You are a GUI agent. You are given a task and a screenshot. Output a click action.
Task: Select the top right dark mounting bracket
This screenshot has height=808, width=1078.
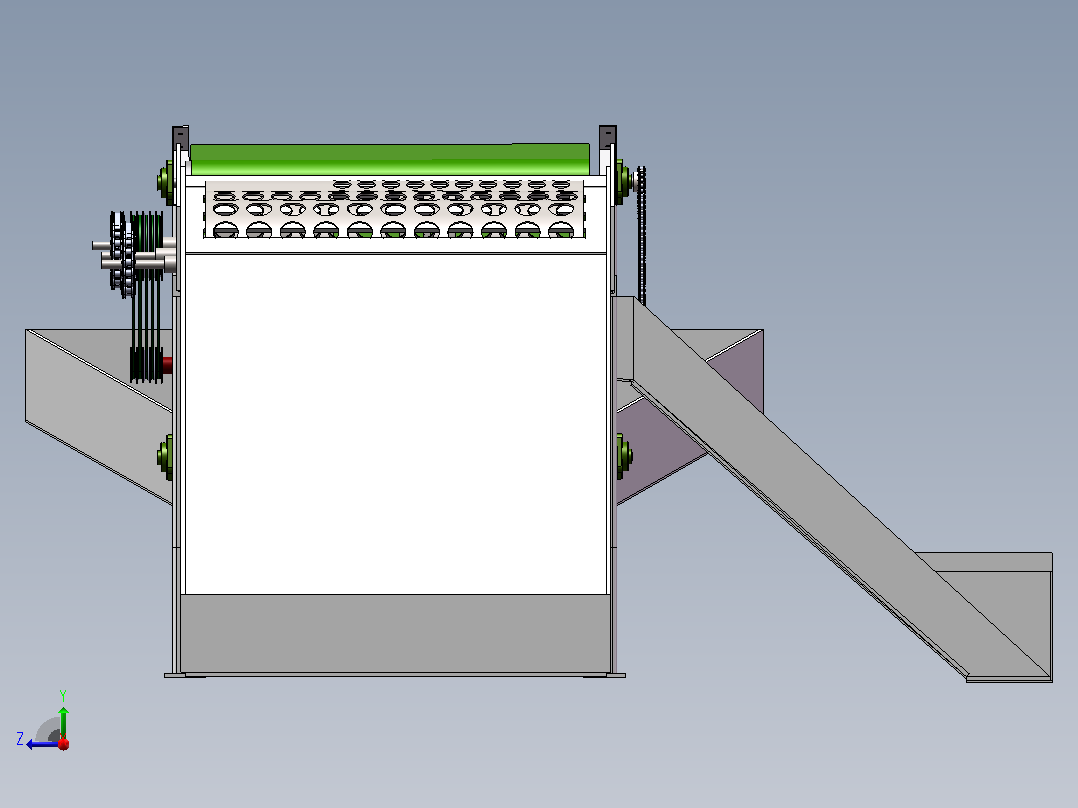click(x=608, y=137)
